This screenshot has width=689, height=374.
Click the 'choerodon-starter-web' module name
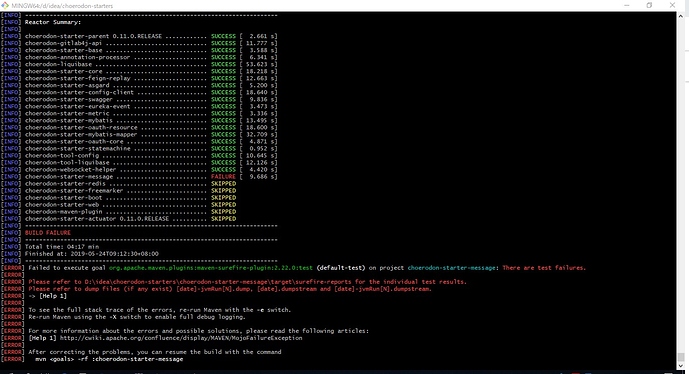(62, 205)
